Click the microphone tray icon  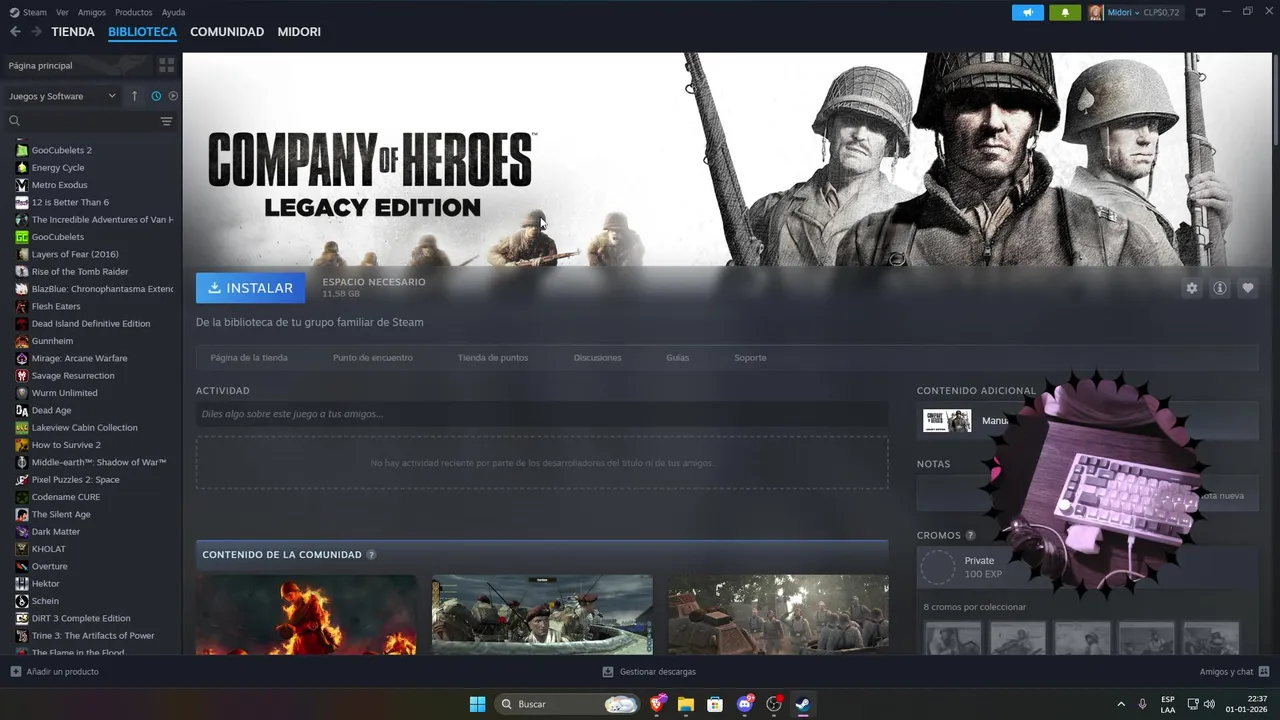tap(1142, 704)
